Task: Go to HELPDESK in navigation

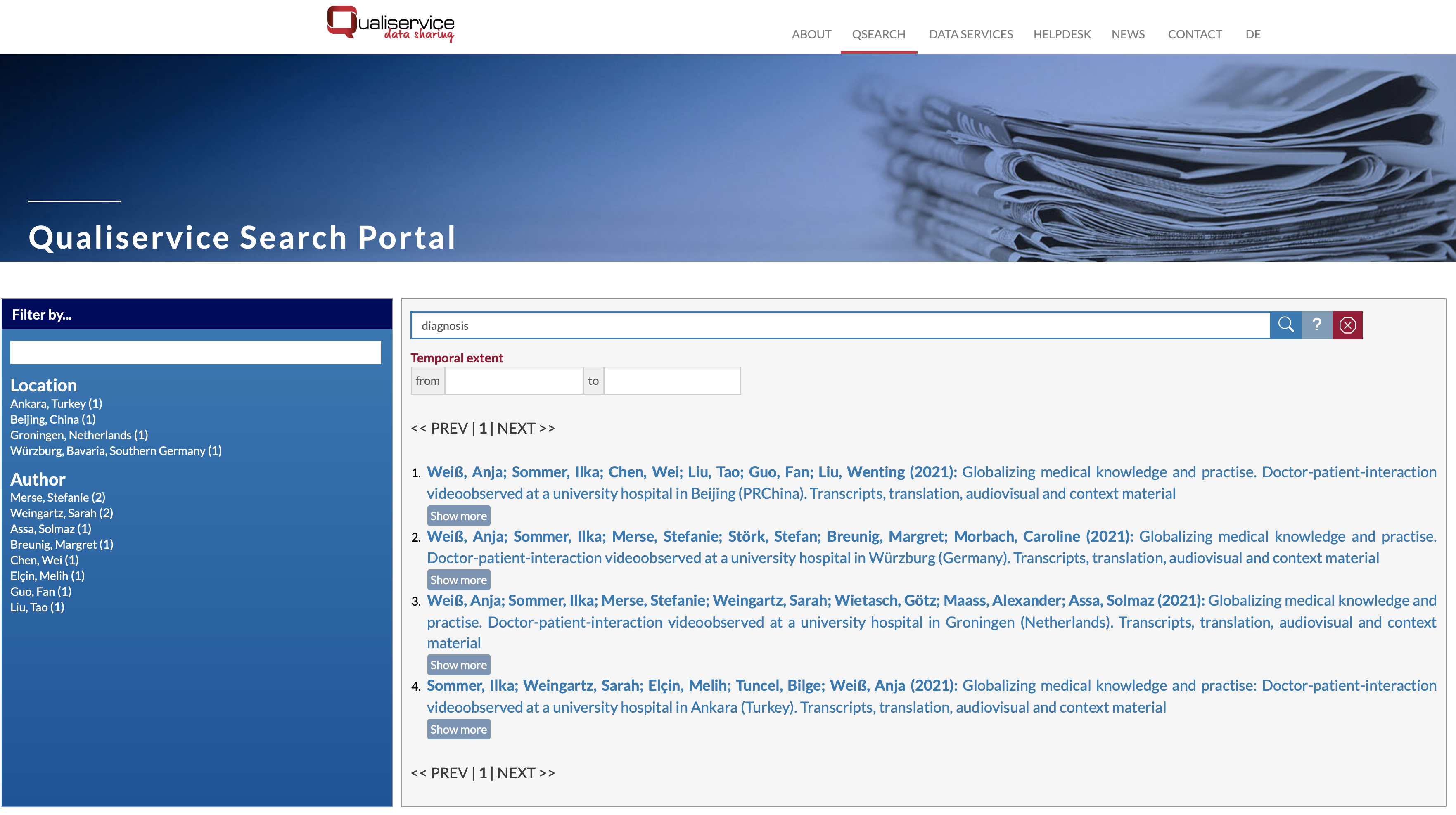Action: click(1062, 34)
